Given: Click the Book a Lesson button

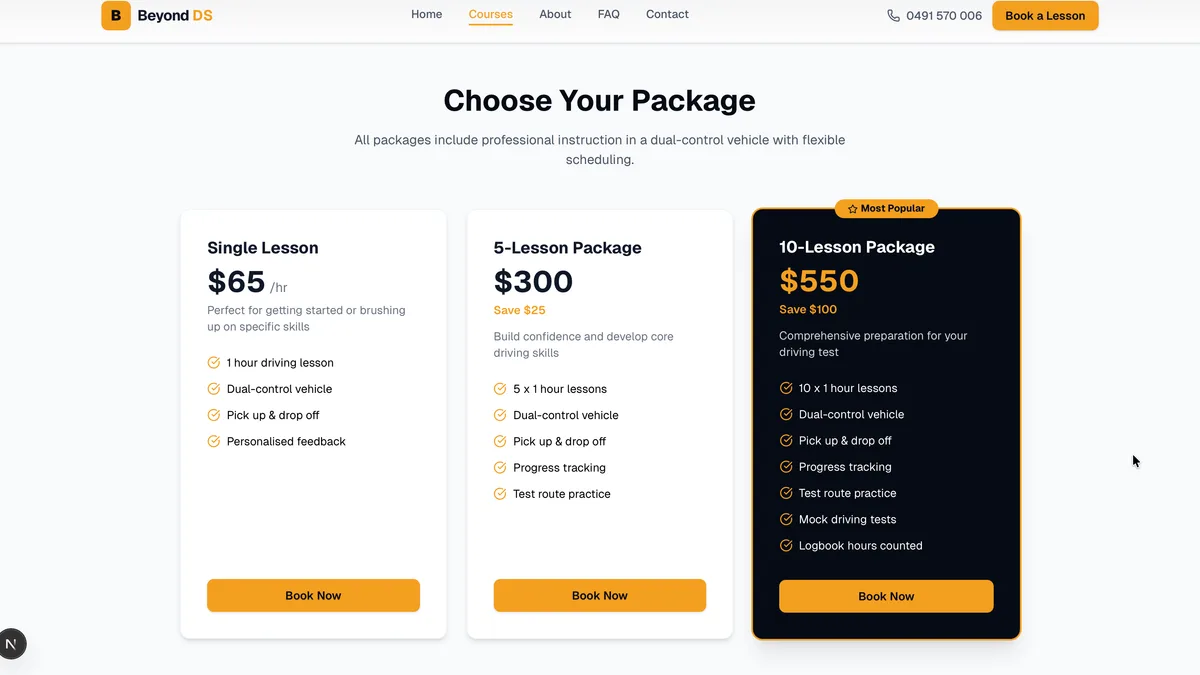Looking at the screenshot, I should tap(1045, 16).
